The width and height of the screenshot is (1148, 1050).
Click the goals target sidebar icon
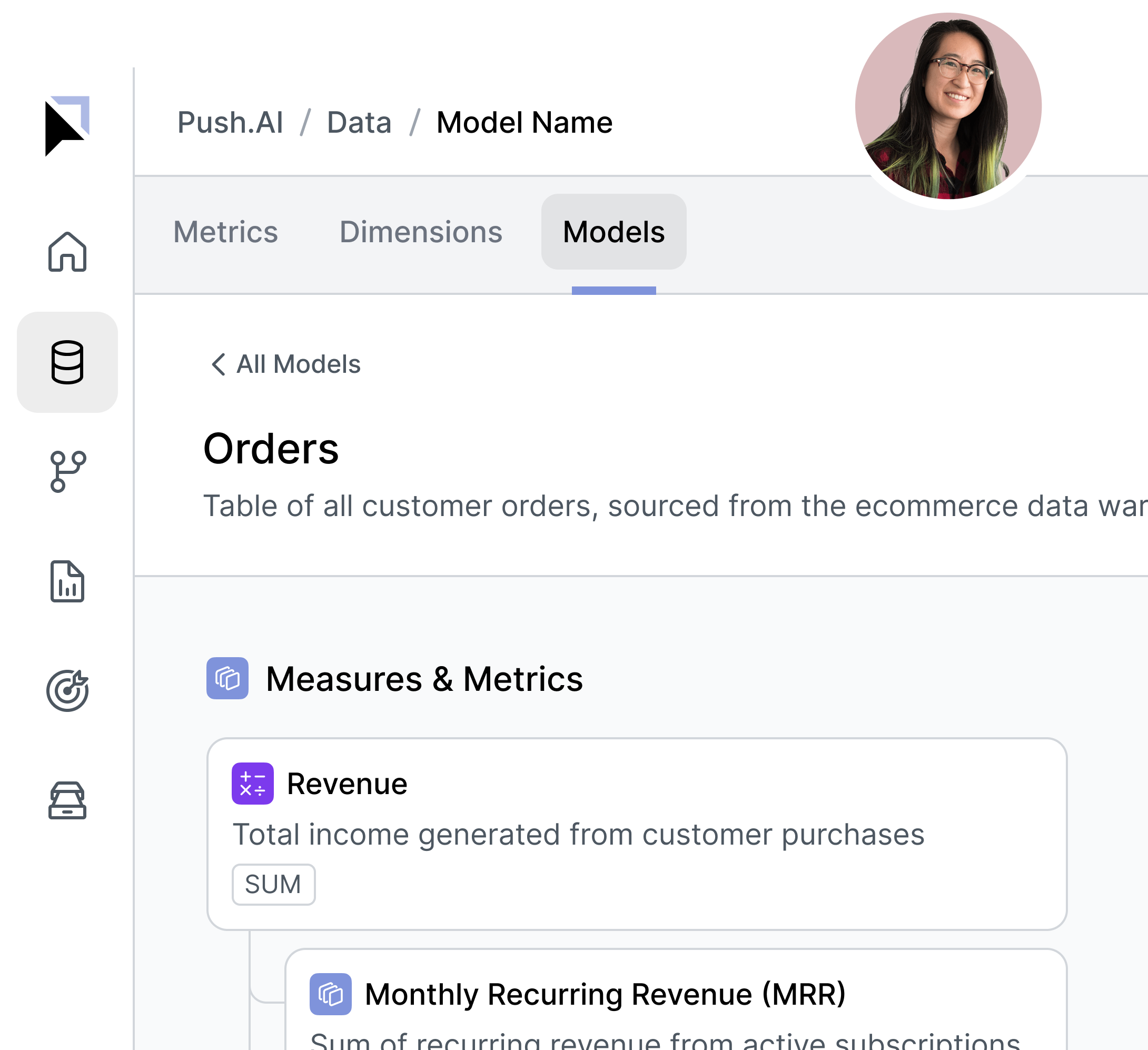tap(67, 691)
